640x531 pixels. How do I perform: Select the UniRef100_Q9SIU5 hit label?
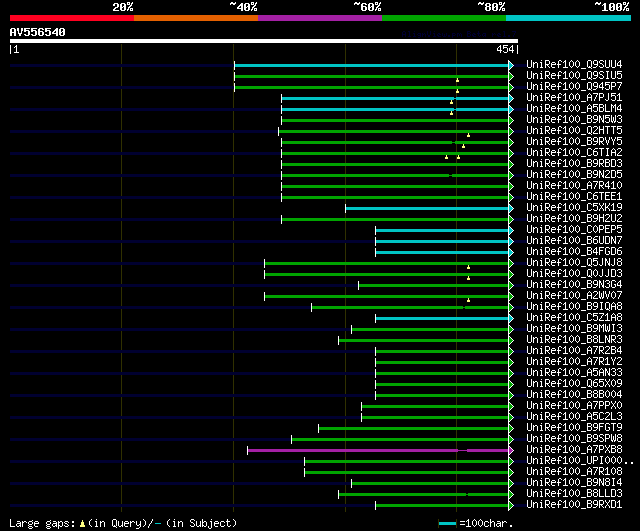tap(574, 76)
